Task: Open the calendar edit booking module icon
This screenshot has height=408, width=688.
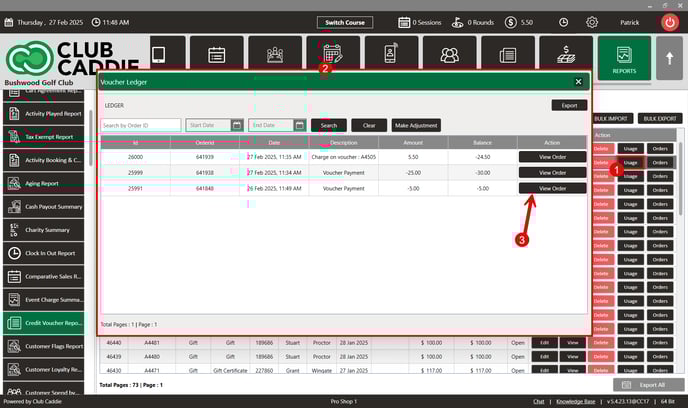Action: pos(333,54)
